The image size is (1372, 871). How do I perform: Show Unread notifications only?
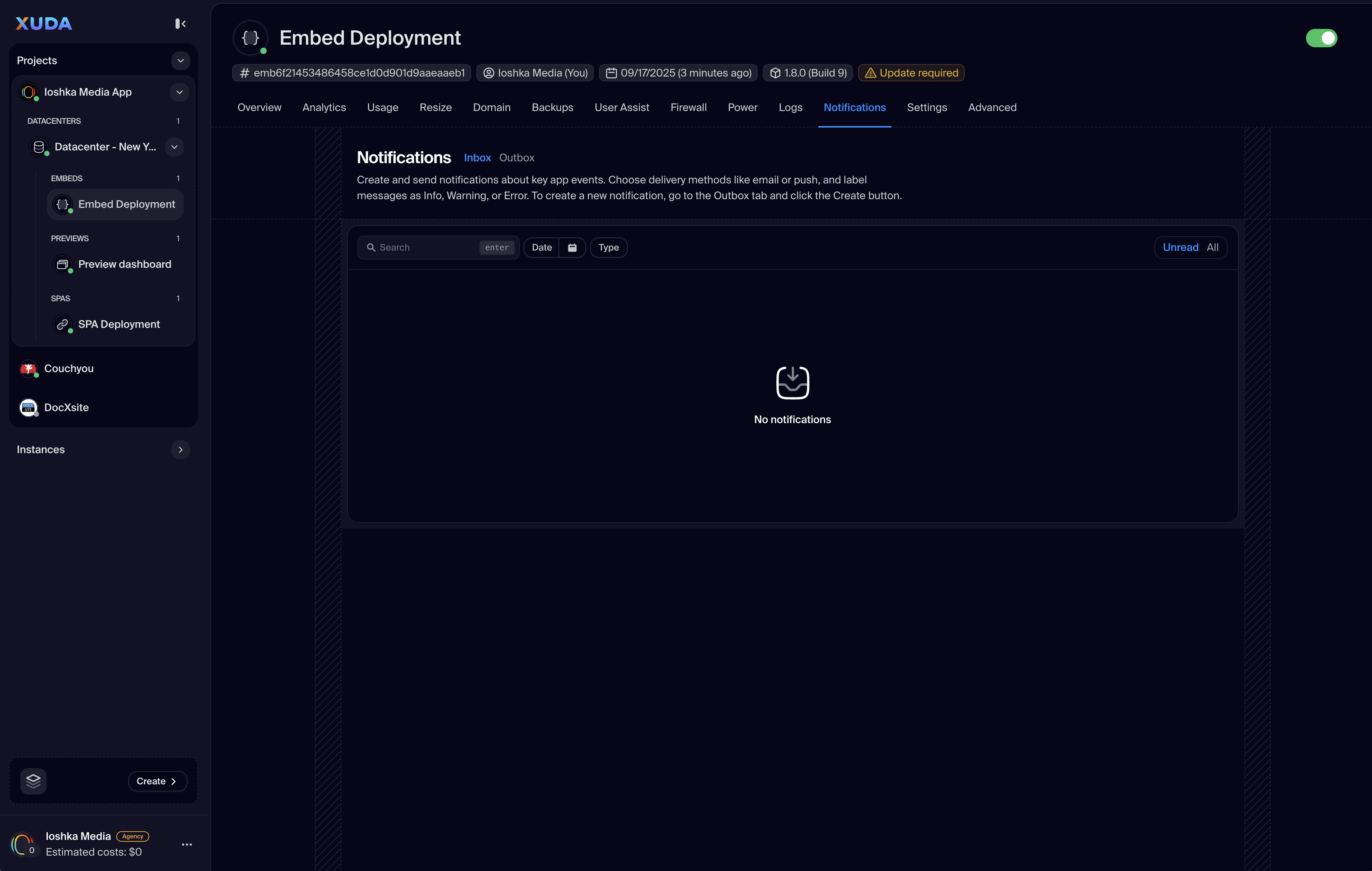click(1180, 247)
